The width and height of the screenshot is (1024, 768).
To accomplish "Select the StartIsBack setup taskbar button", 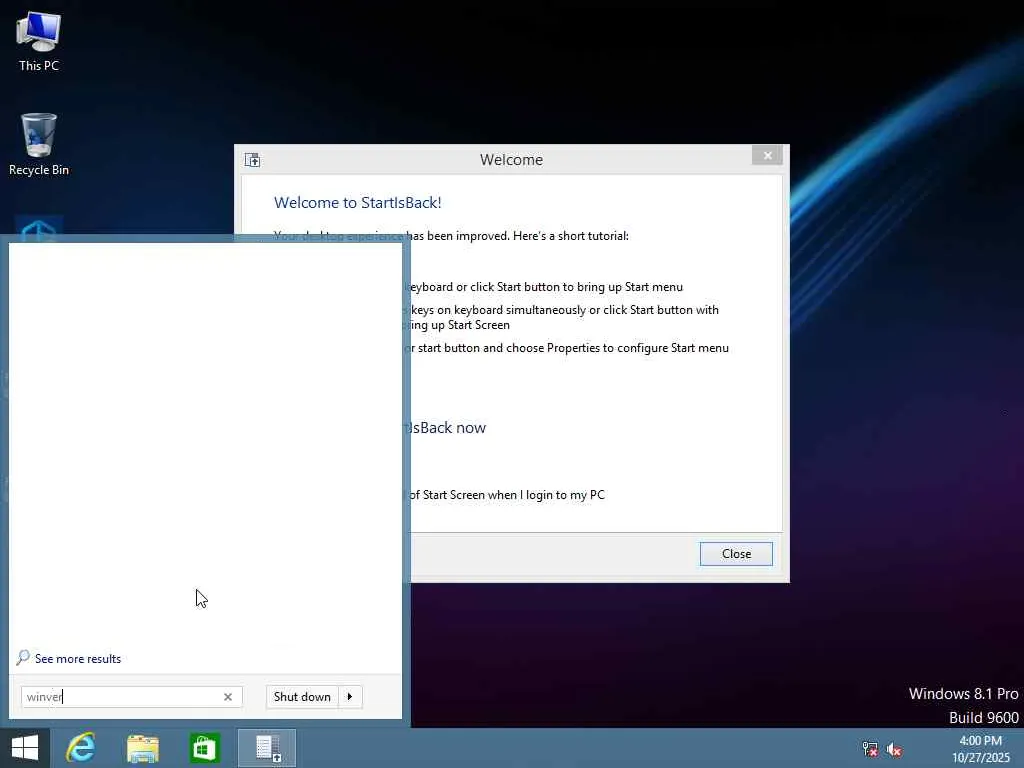I will [x=267, y=748].
